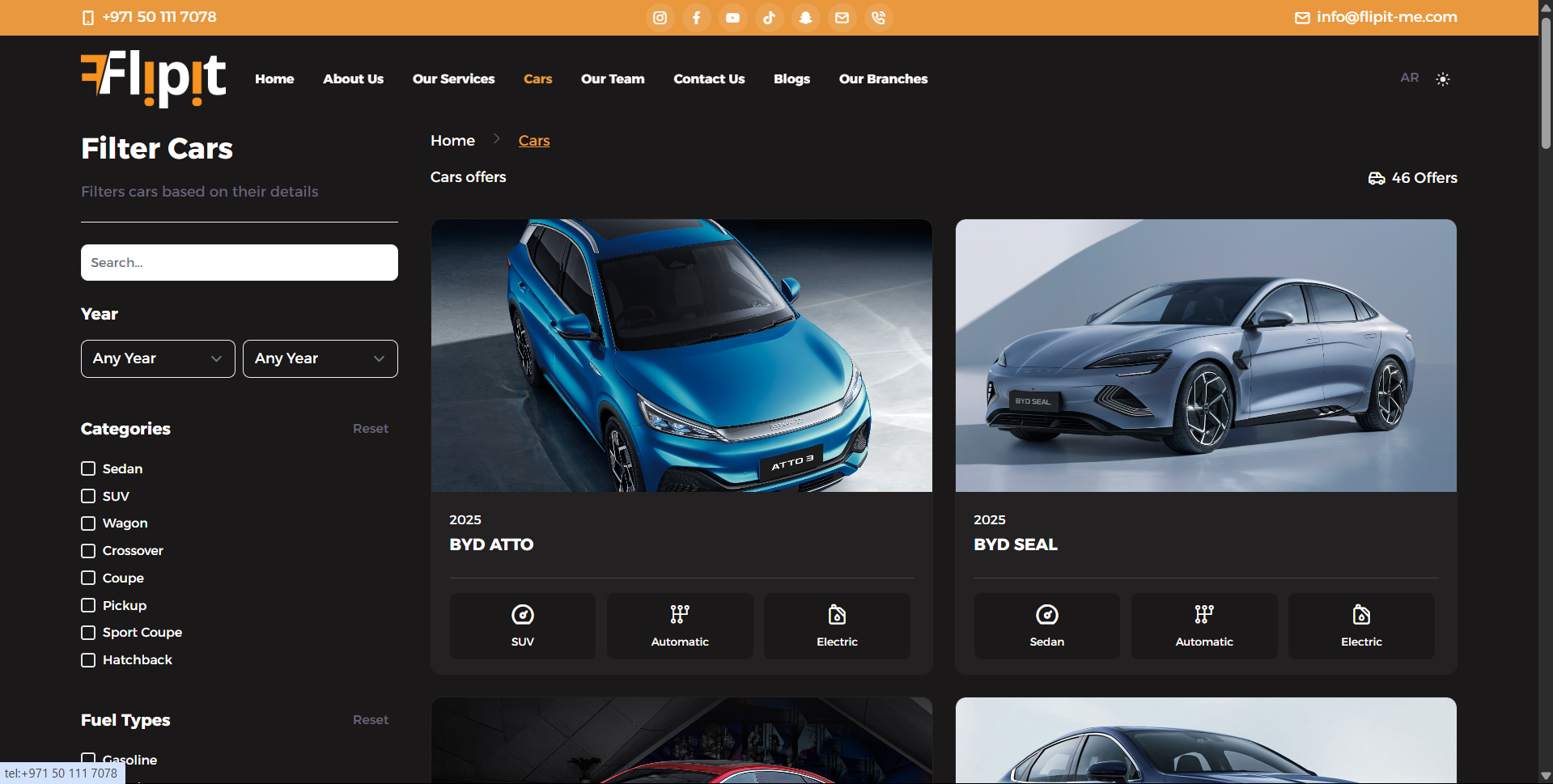The height and width of the screenshot is (784, 1553).
Task: Check the Sedan category
Action: pos(88,468)
